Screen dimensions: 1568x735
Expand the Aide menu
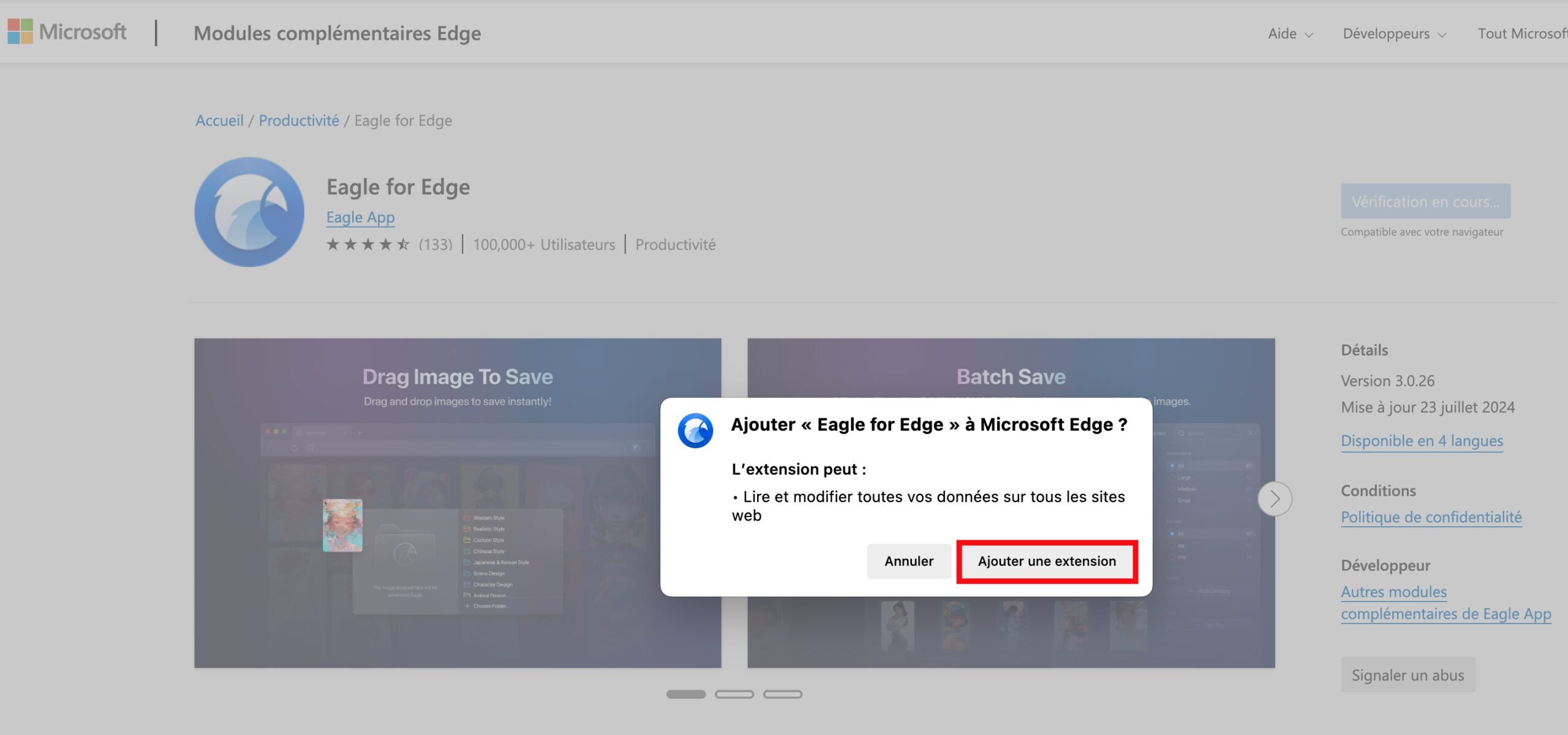pos(1290,34)
